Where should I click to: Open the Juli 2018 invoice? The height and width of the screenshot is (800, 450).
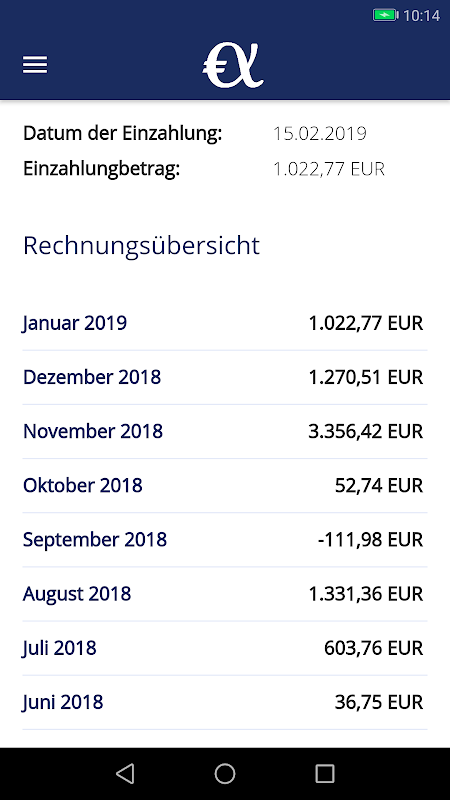click(225, 648)
